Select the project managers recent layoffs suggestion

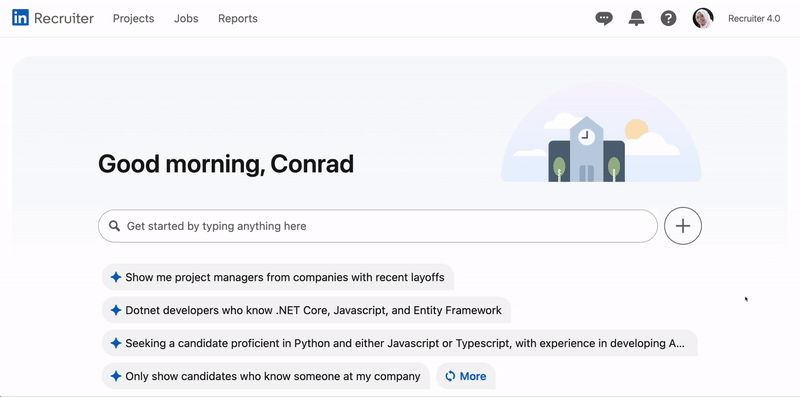pos(278,277)
